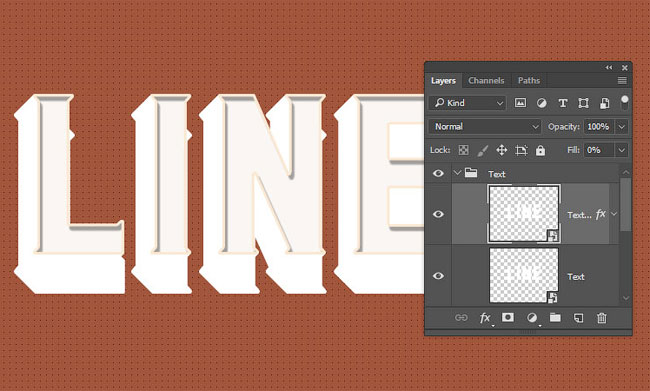Switch to the Channels tab
The height and width of the screenshot is (391, 650).
click(x=486, y=80)
